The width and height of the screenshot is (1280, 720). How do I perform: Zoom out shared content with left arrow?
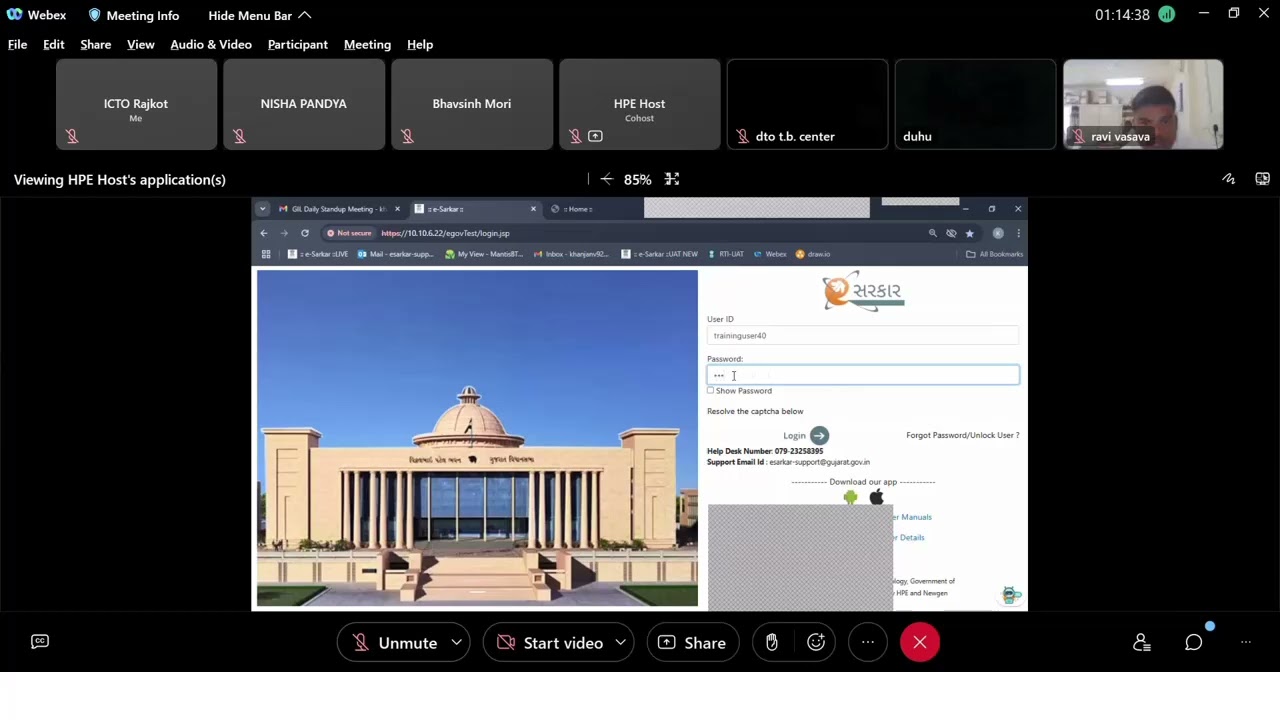606,179
